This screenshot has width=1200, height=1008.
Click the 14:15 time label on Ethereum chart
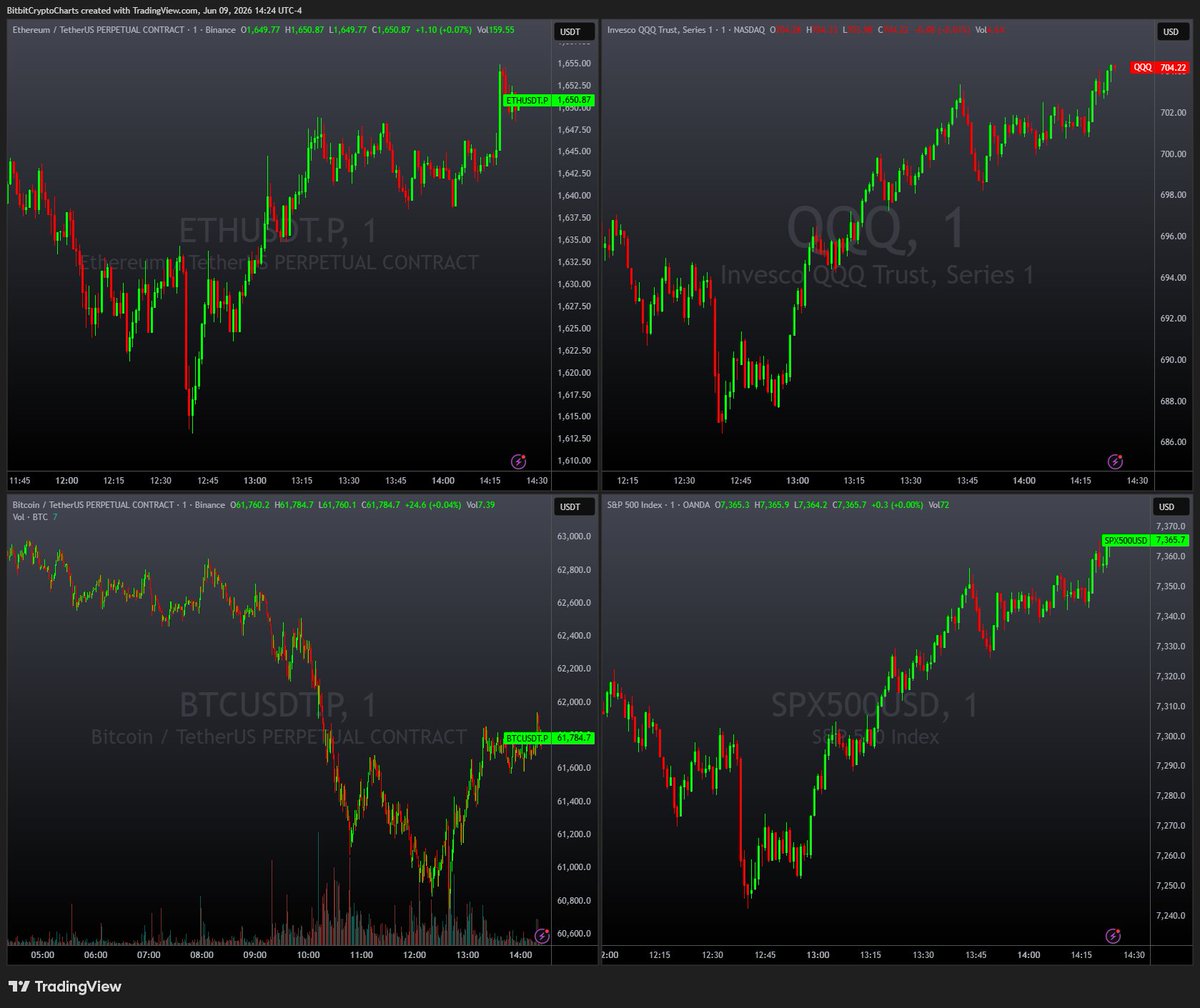point(489,481)
